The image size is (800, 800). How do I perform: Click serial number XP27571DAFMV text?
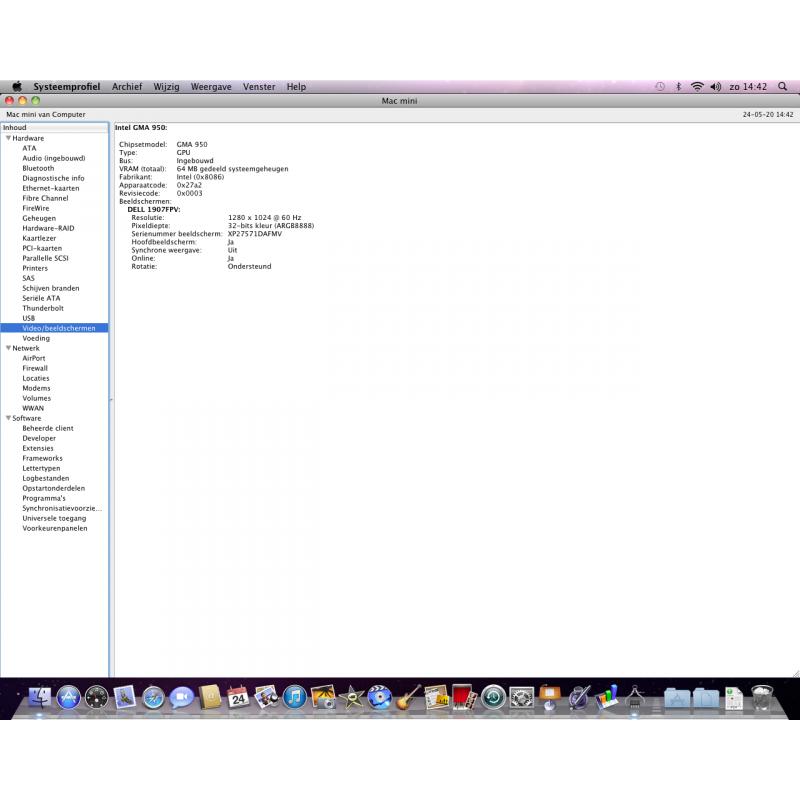point(255,234)
